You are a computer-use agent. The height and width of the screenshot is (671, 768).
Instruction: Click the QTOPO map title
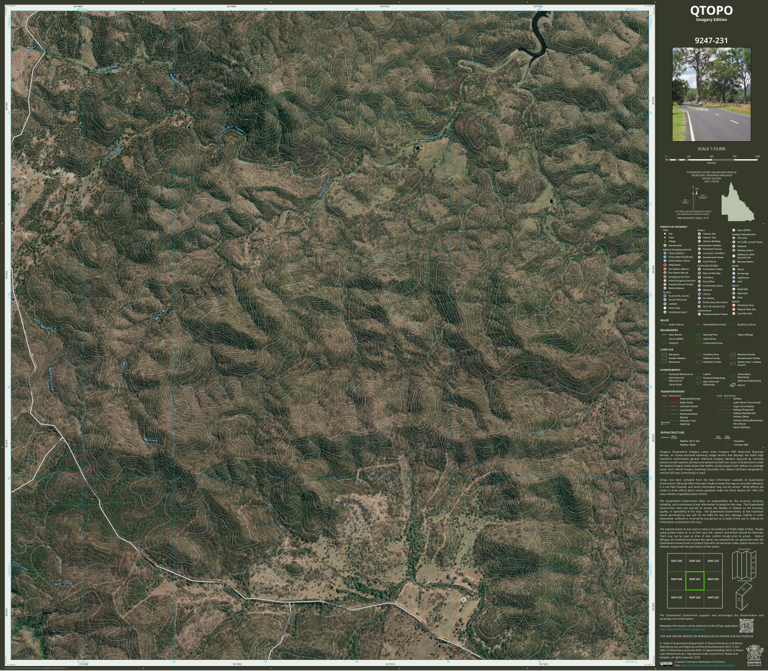pos(711,10)
